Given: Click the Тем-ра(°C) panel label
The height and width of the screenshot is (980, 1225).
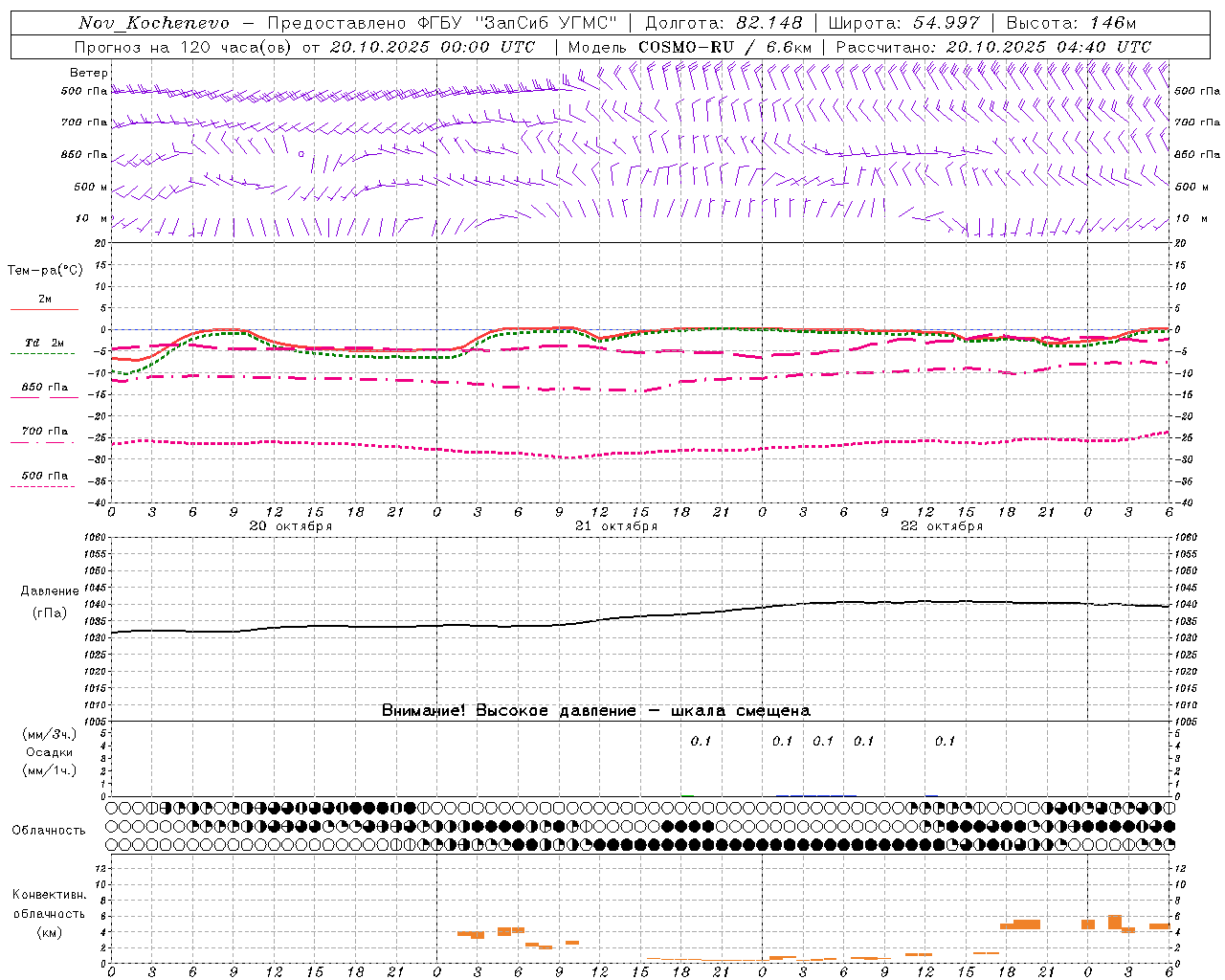Looking at the screenshot, I should (x=45, y=271).
